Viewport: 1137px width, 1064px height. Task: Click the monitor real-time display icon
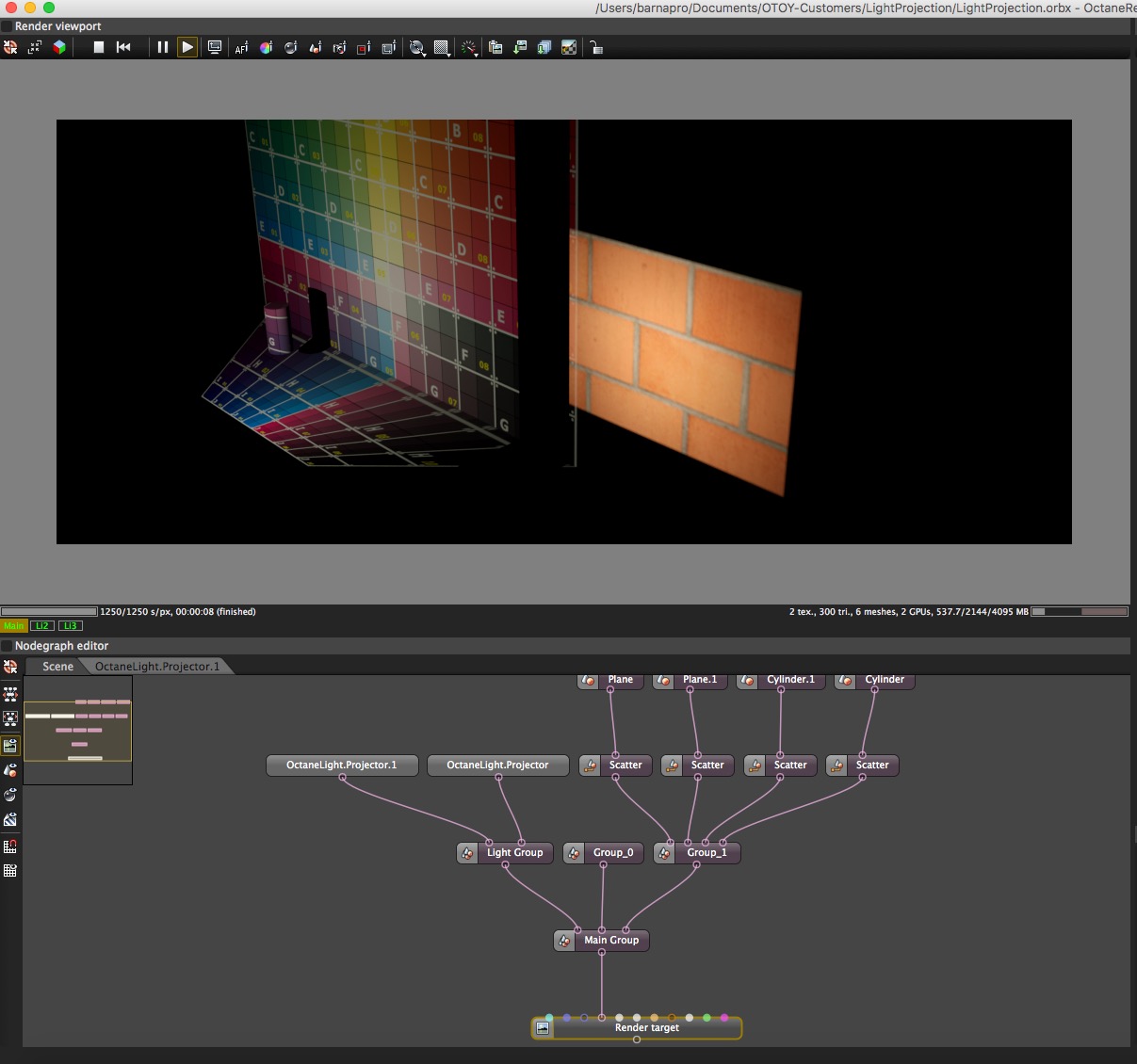tap(215, 47)
